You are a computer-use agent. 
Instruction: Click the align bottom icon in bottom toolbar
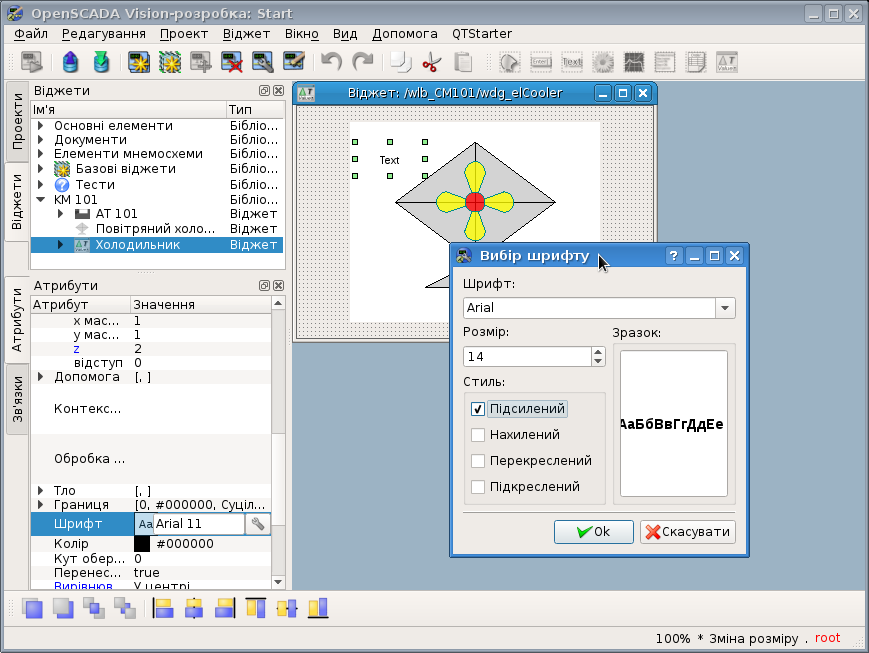pos(318,607)
